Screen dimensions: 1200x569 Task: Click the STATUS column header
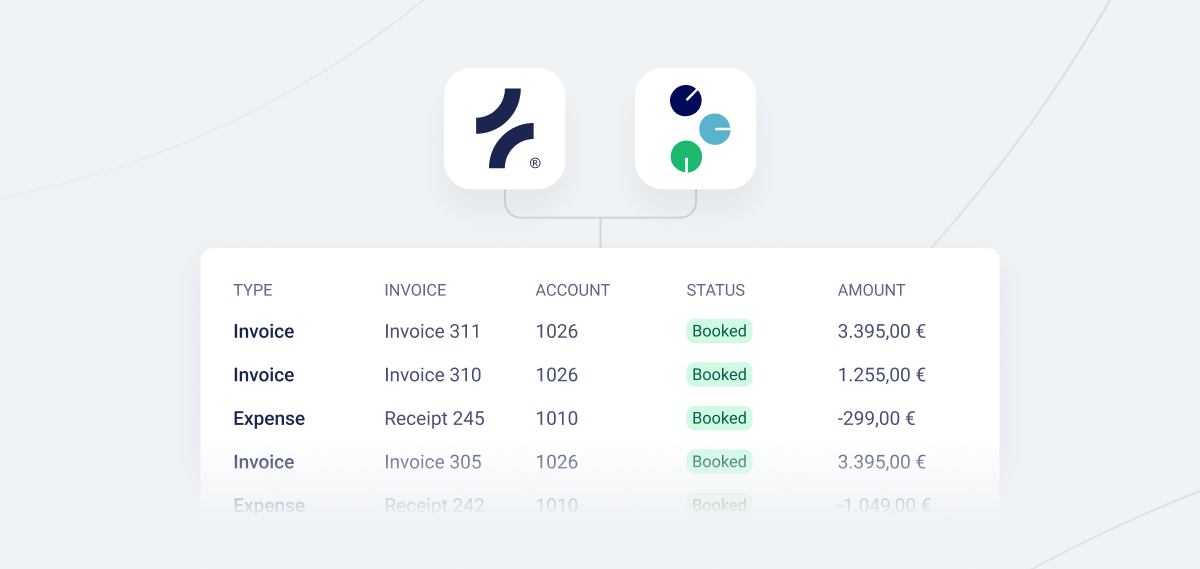coord(716,290)
